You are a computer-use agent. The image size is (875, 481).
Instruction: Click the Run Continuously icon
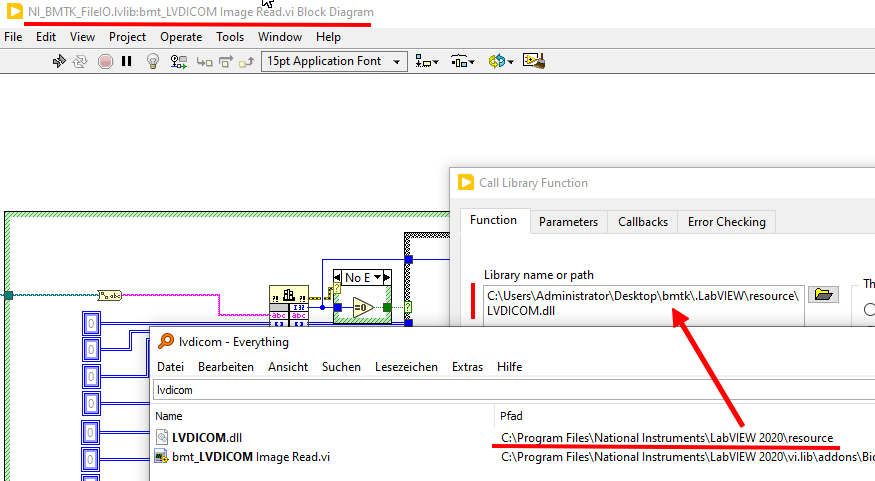(x=80, y=61)
